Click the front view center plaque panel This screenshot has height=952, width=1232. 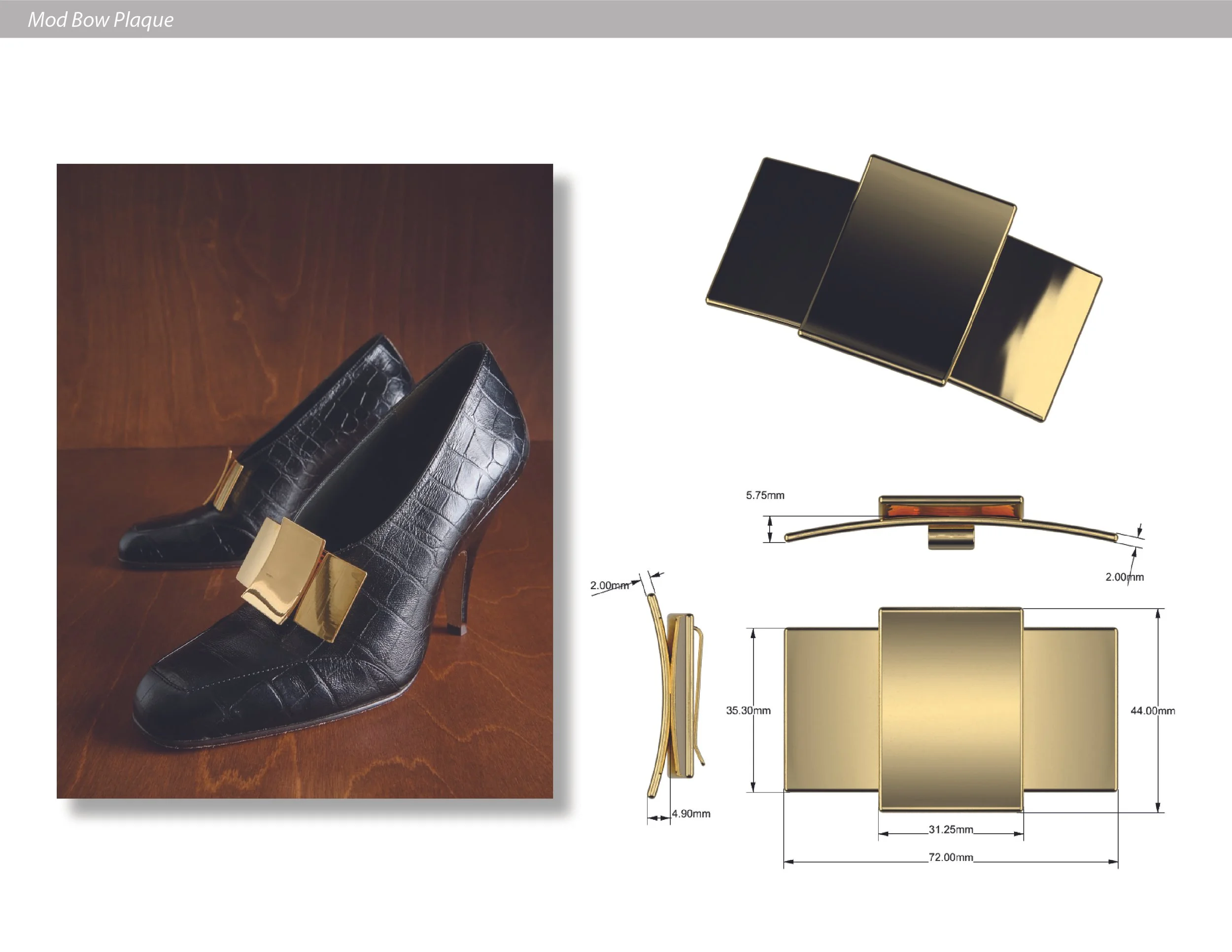(x=951, y=710)
